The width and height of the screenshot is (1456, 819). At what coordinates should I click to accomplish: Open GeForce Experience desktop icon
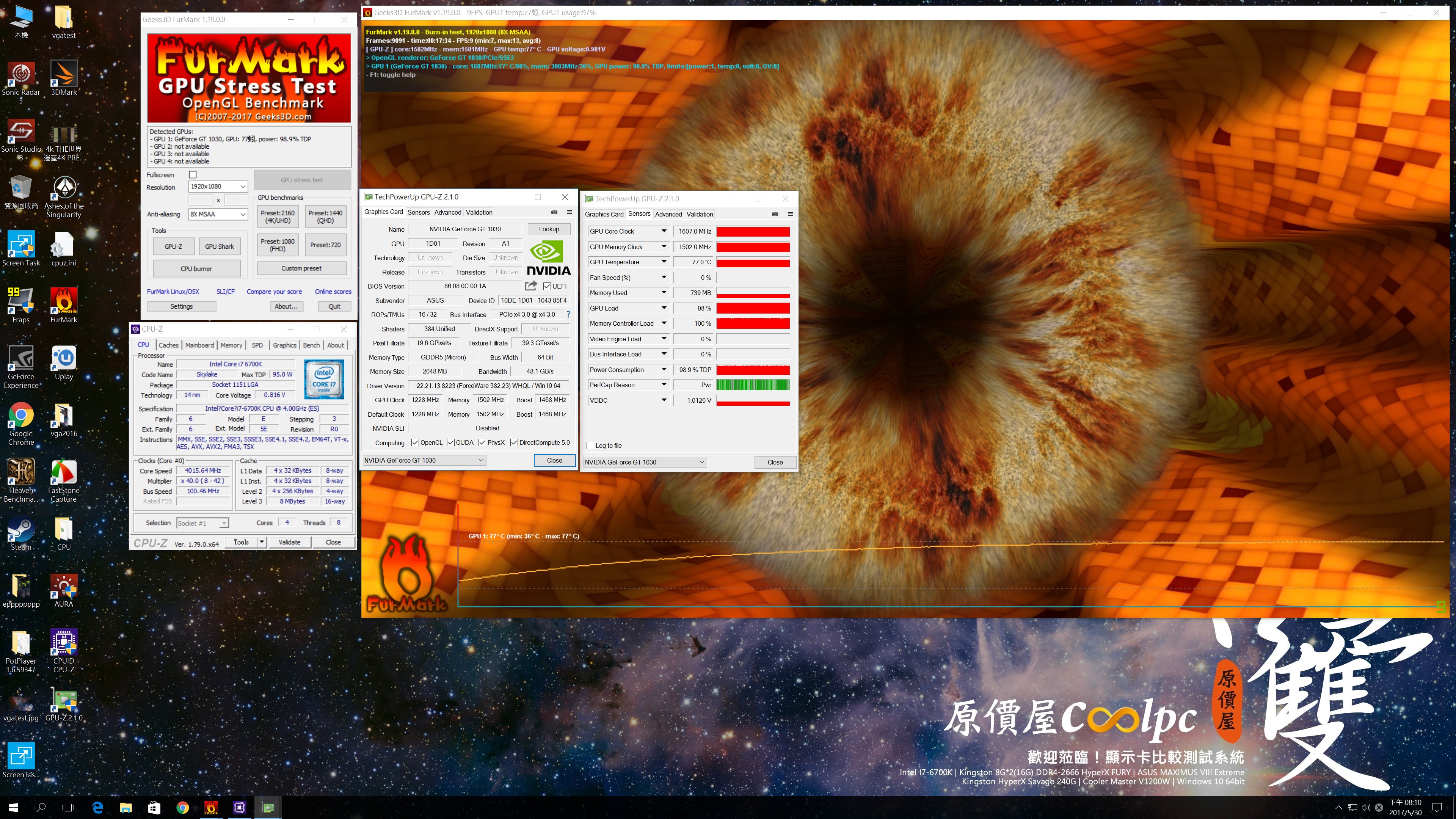coord(21,366)
